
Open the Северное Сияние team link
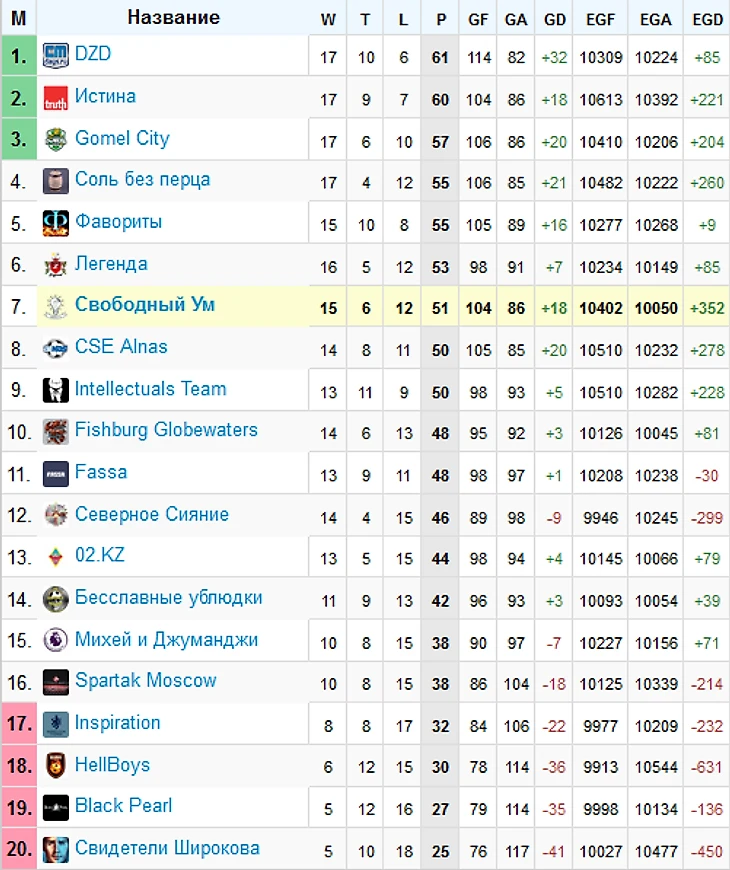click(151, 514)
